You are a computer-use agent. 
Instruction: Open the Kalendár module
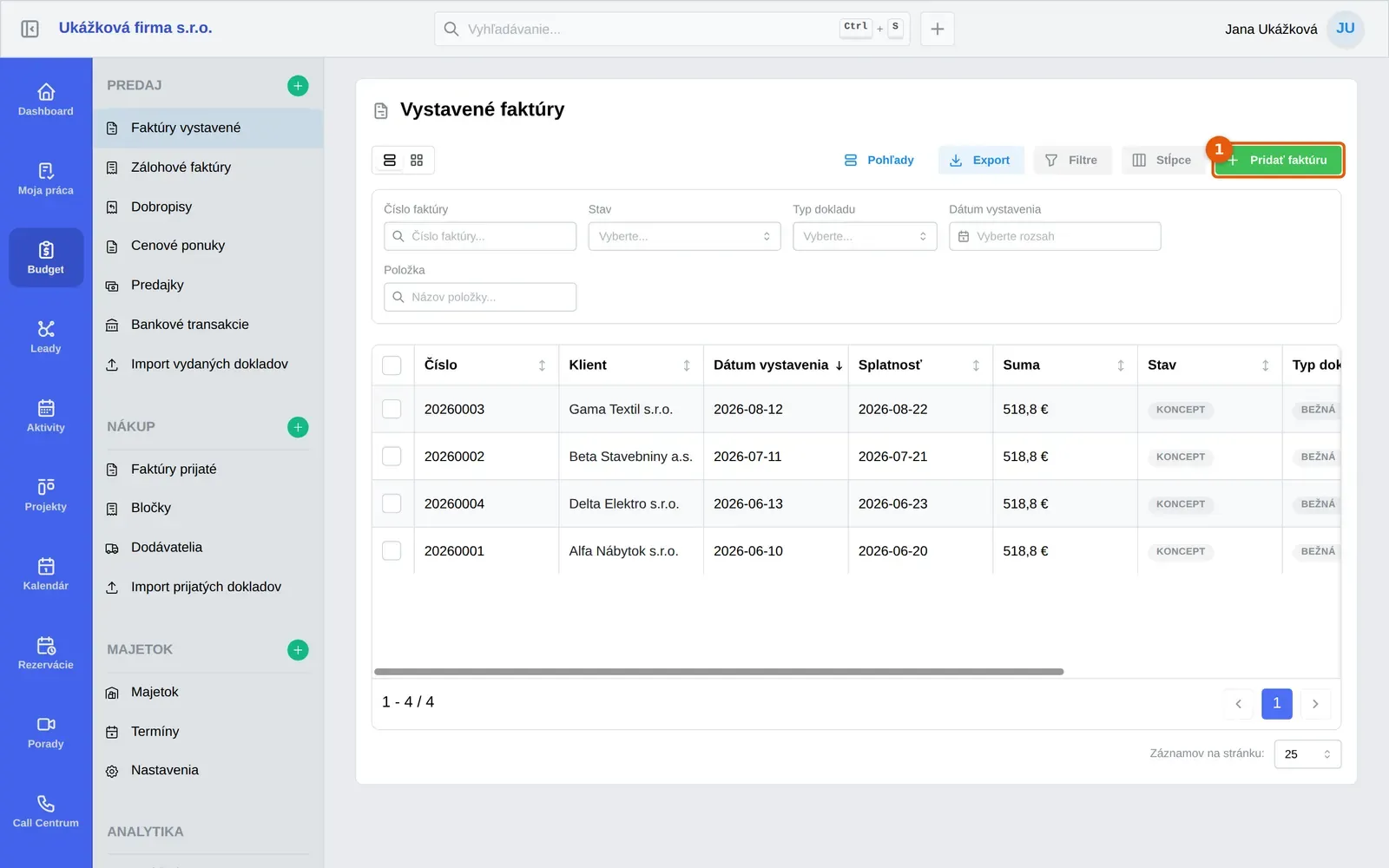pos(46,574)
